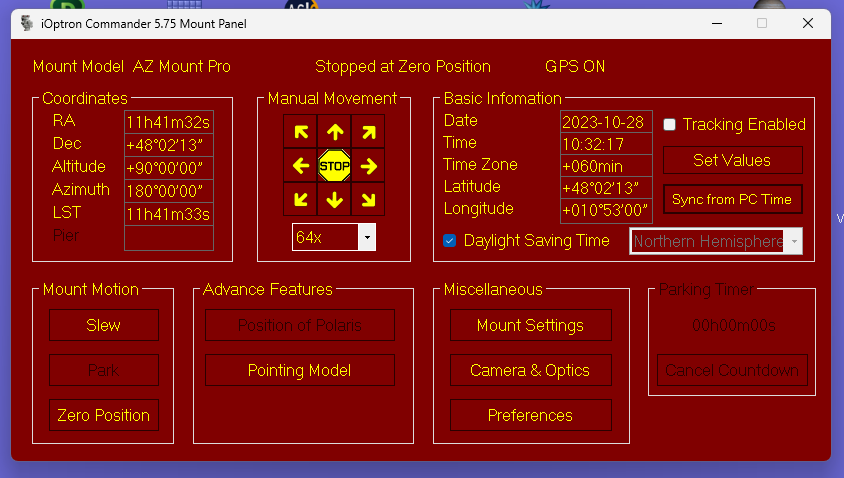Click the GPS ON status text

[575, 66]
